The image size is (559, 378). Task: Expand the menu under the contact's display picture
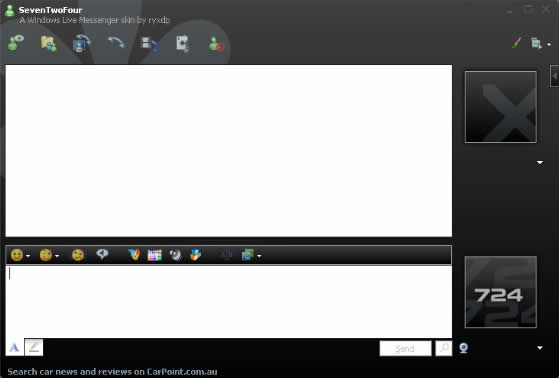(540, 163)
